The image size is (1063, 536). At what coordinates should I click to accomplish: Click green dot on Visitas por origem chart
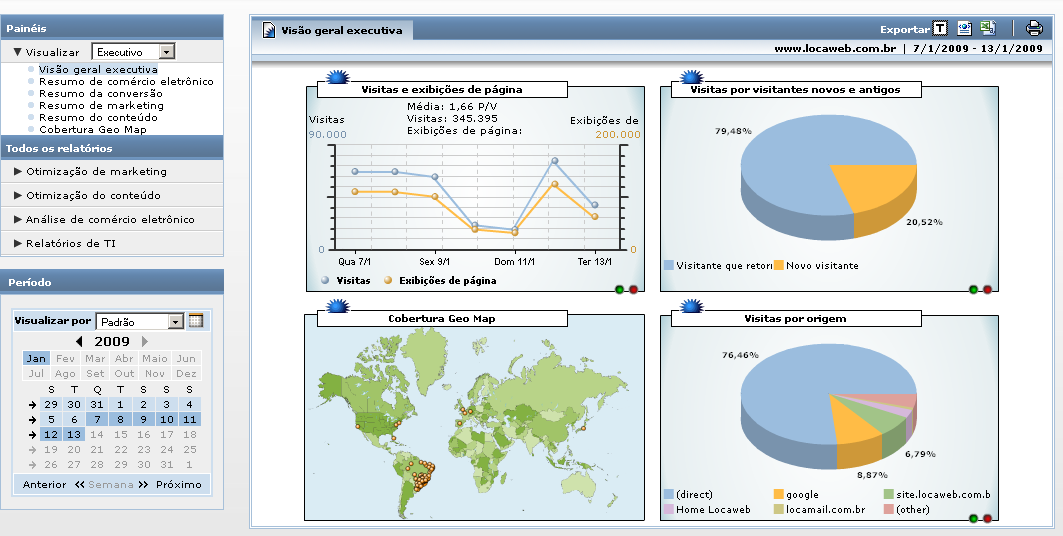click(974, 519)
